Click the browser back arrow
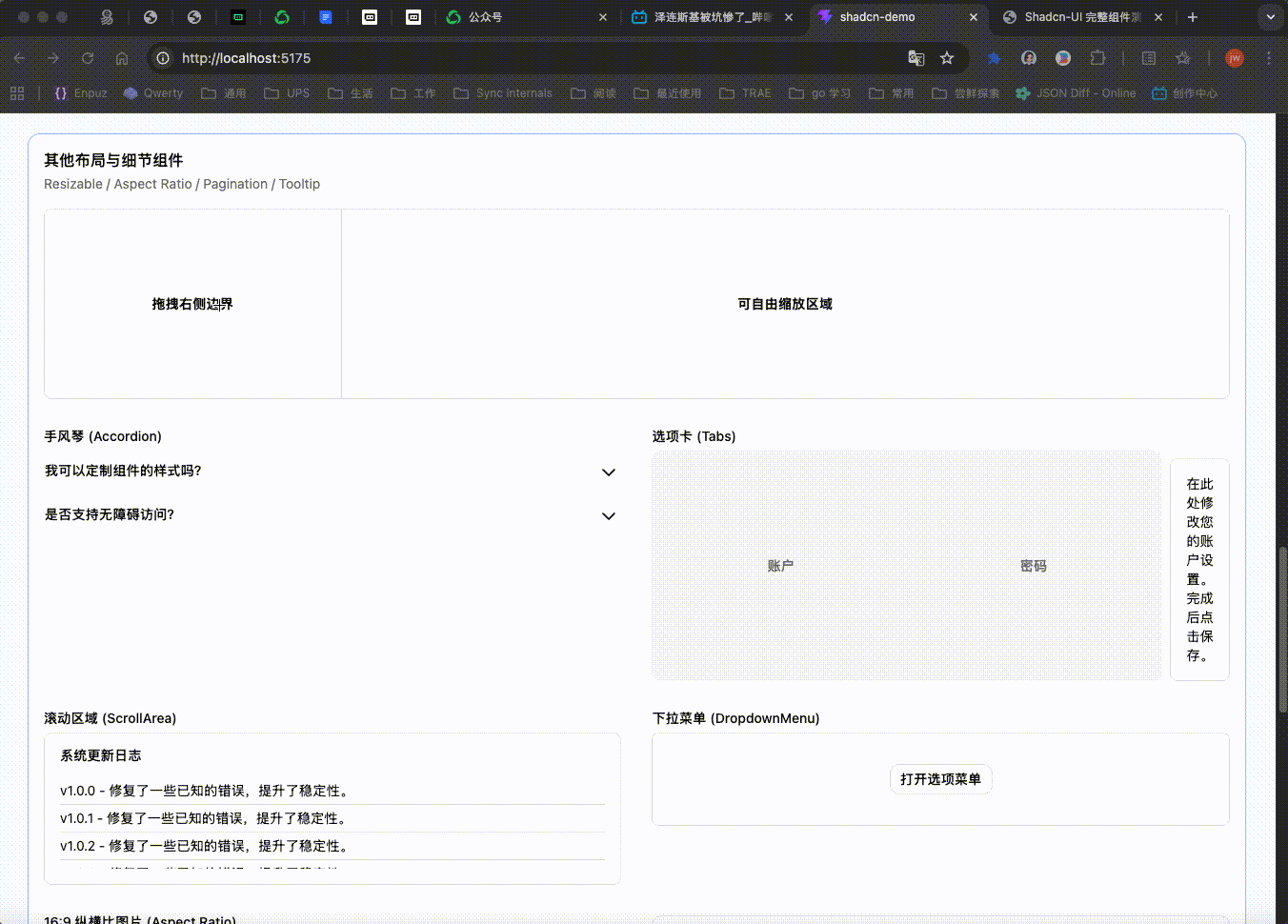 19,58
